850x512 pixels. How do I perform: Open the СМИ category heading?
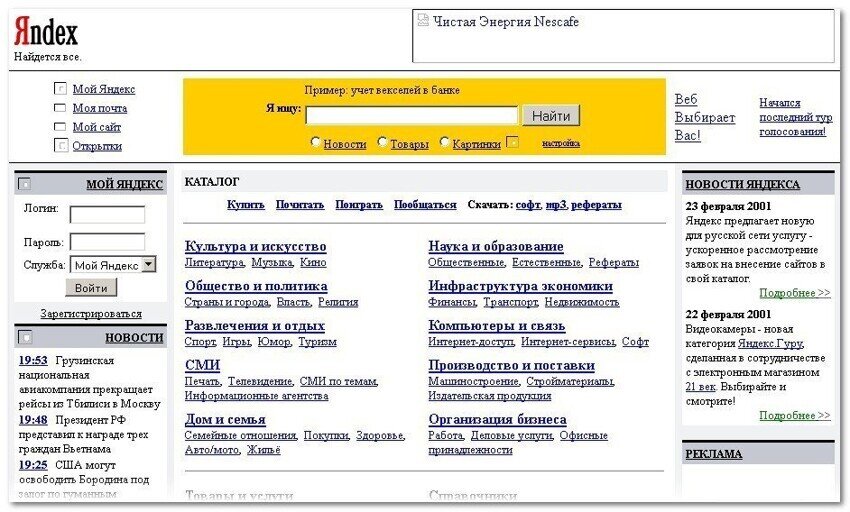click(202, 365)
